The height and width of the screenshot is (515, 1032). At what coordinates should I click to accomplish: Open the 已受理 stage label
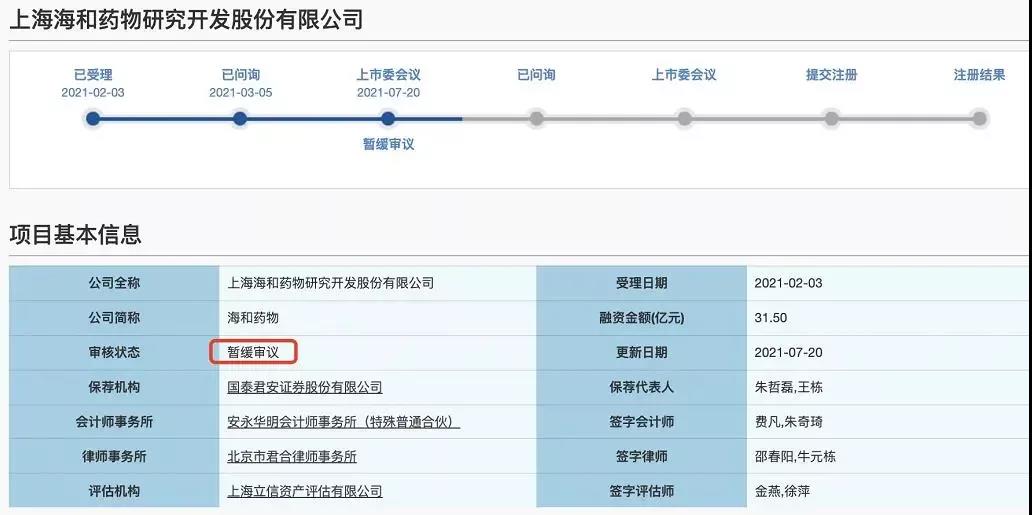(93, 75)
